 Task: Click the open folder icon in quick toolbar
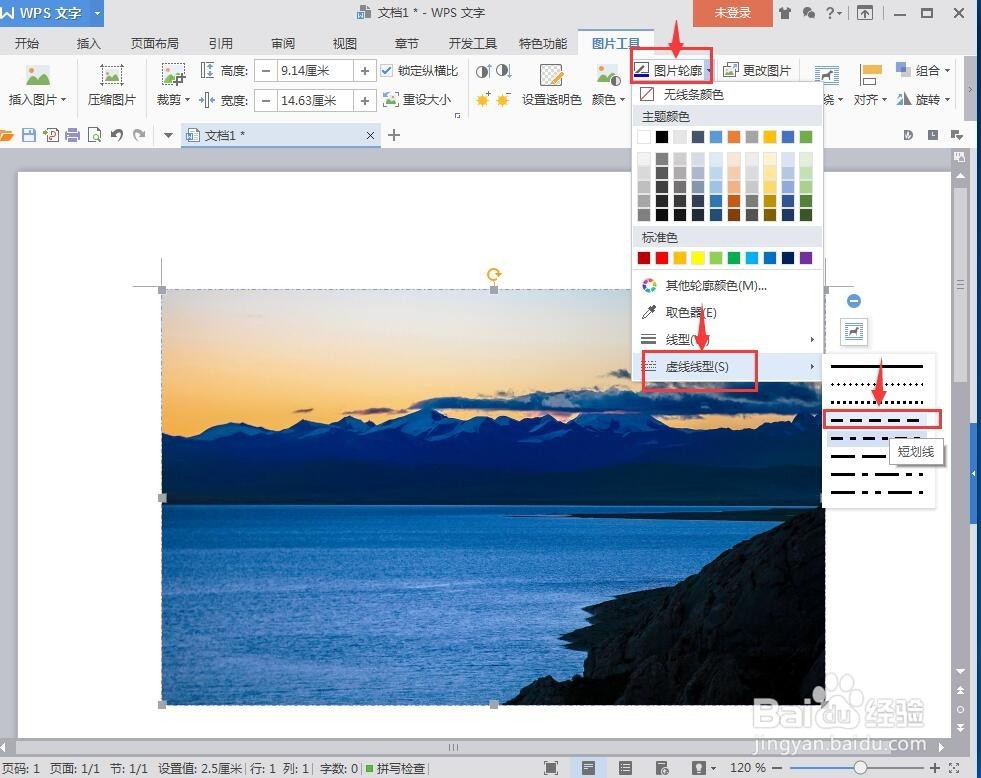(6, 135)
